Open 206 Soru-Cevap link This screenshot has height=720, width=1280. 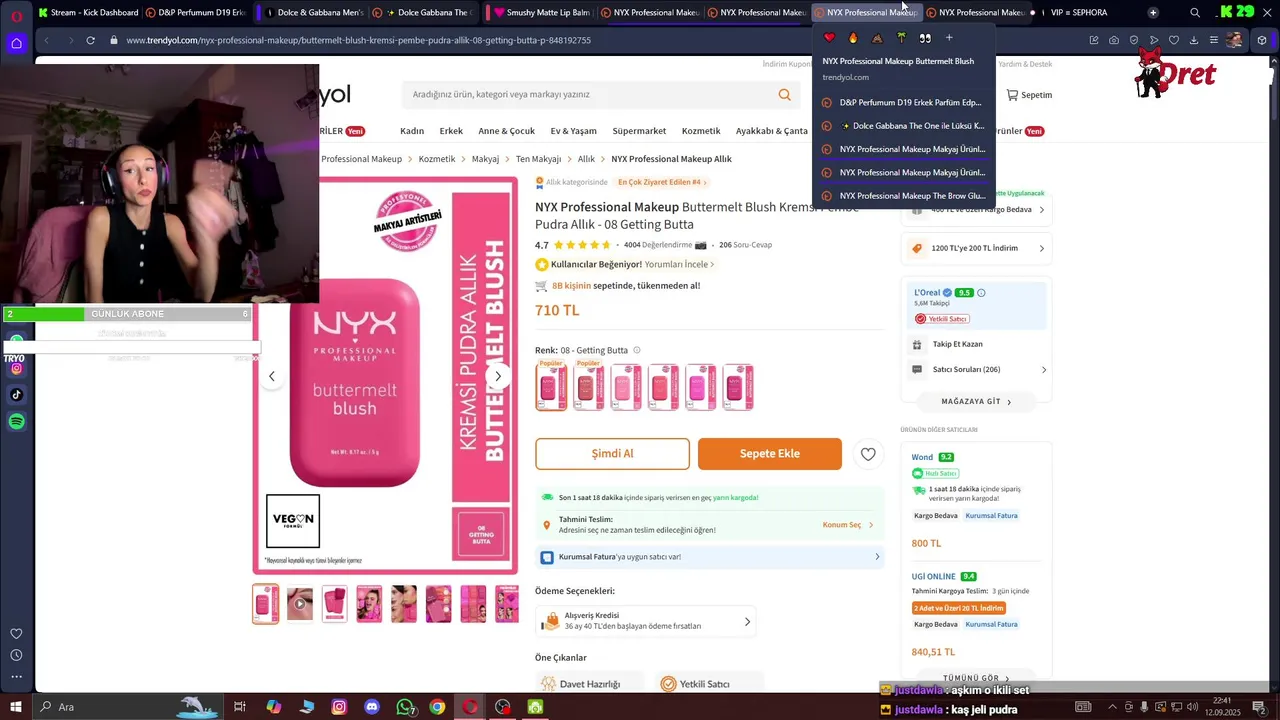click(x=745, y=245)
